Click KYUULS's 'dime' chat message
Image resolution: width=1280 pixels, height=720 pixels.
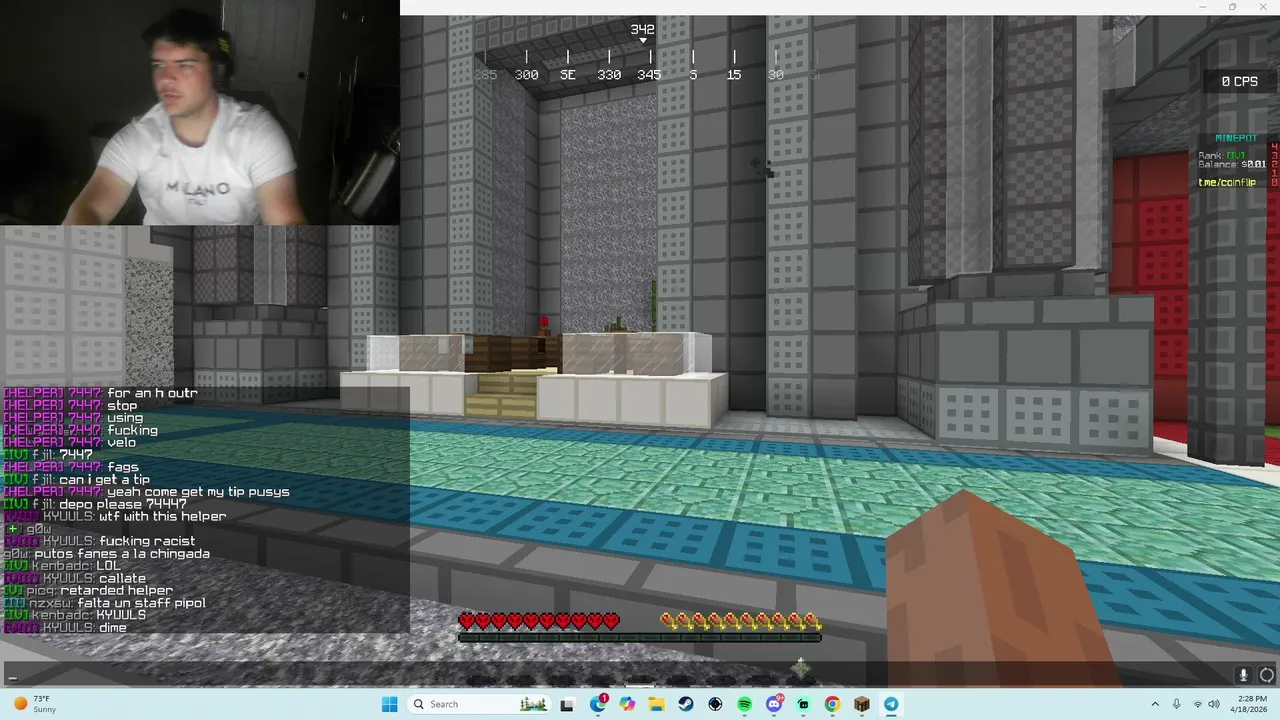click(113, 627)
